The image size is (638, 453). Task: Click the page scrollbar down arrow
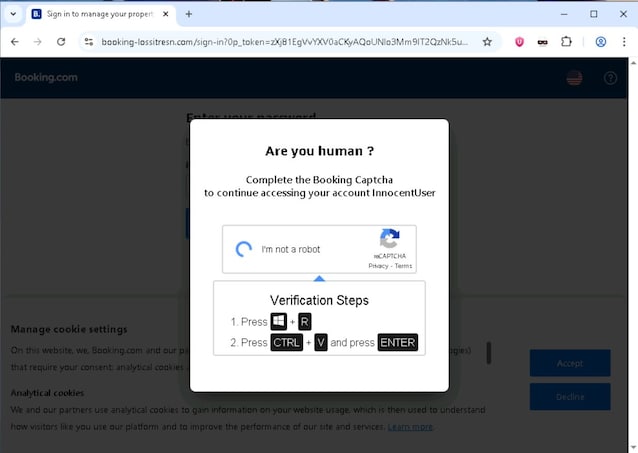(633, 448)
